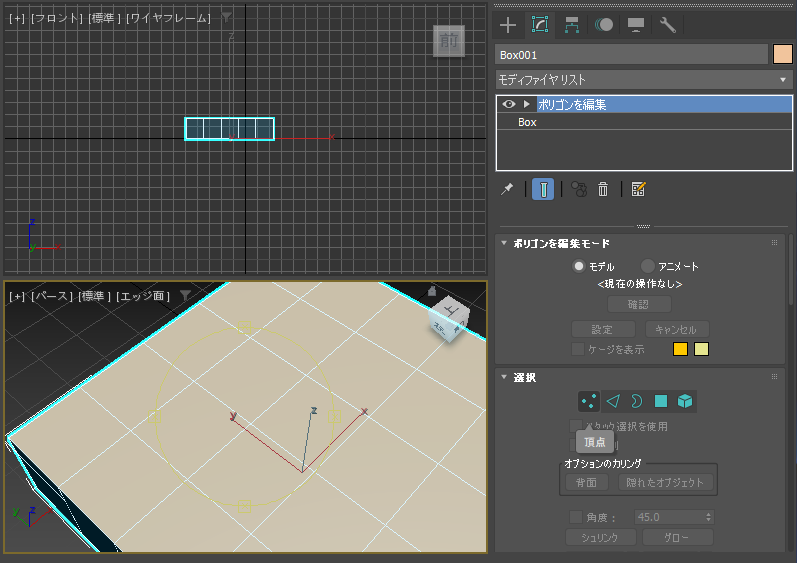Screen dimensions: 797x563
Task: Enable スタック選択を使用 checkbox
Action: (x=576, y=426)
